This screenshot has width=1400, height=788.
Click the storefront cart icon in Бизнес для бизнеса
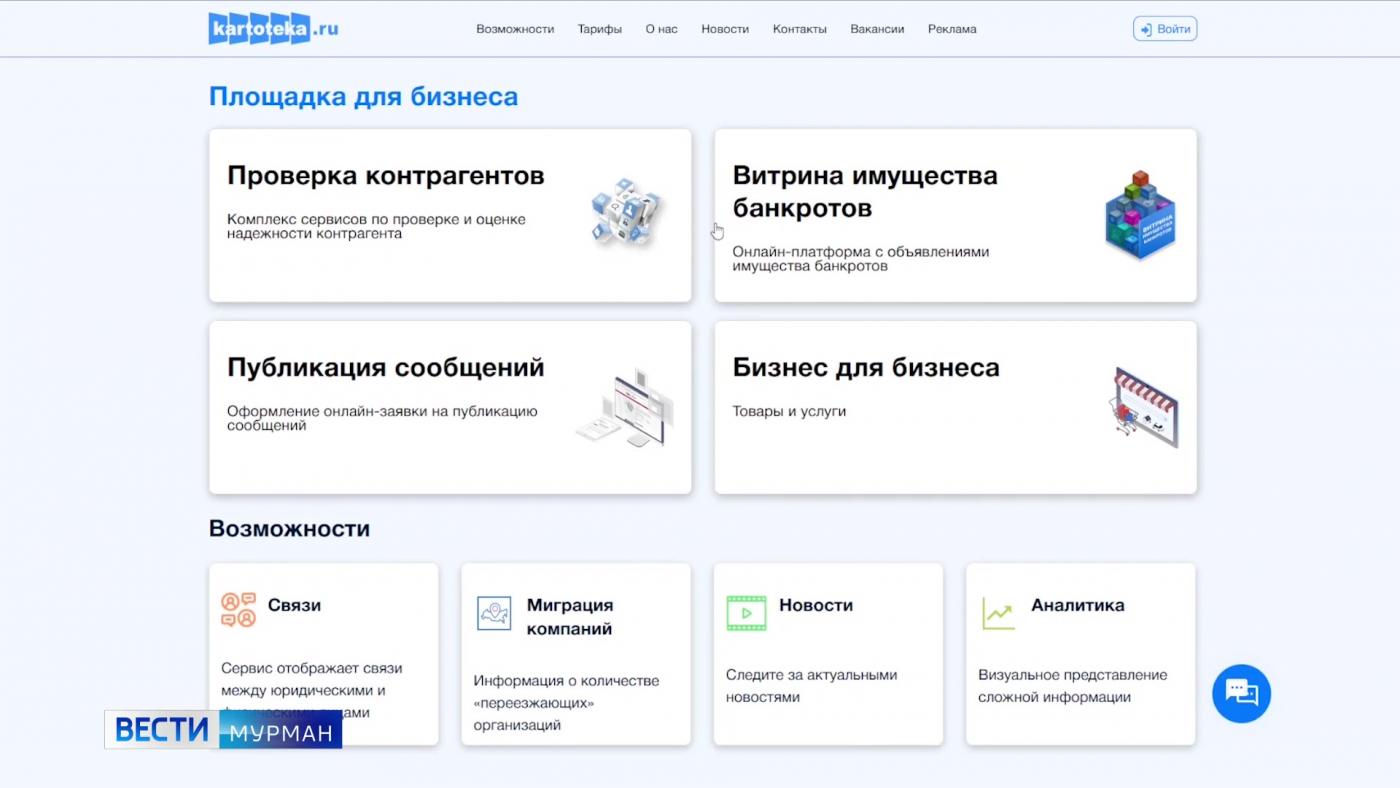pos(1144,407)
